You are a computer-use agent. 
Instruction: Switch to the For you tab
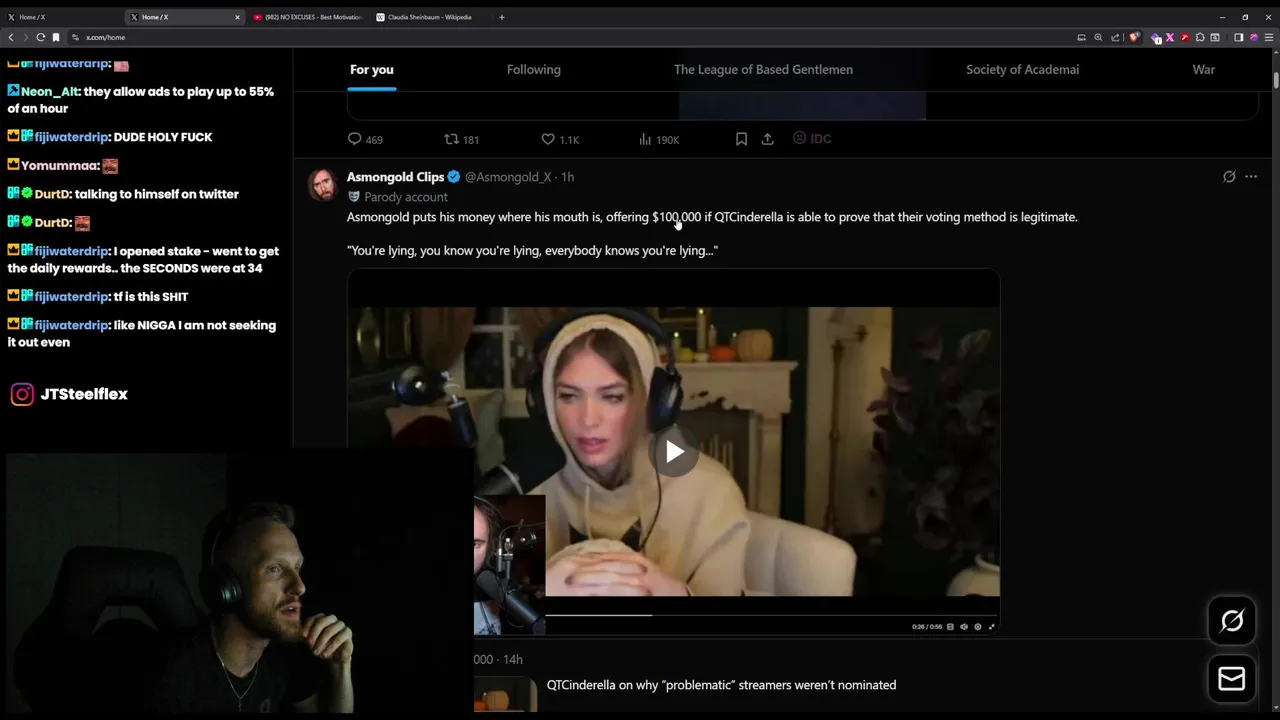coord(371,69)
